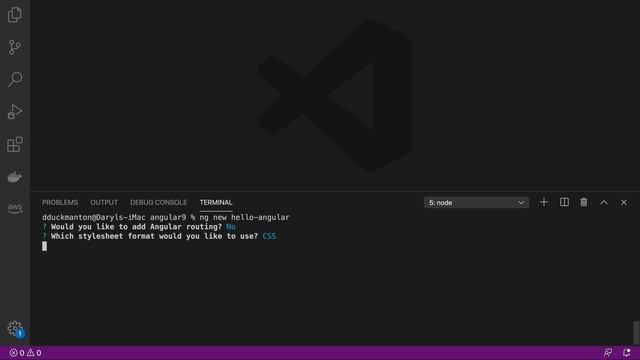Click errors and warnings count in status bar
Screen dimensions: 640x360
[x=25, y=353]
